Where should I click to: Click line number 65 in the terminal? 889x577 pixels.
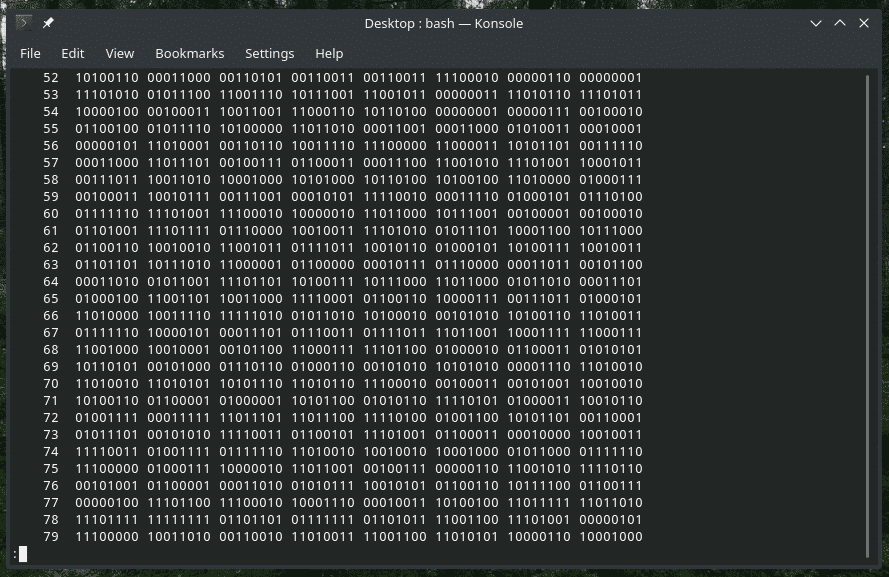pos(51,299)
